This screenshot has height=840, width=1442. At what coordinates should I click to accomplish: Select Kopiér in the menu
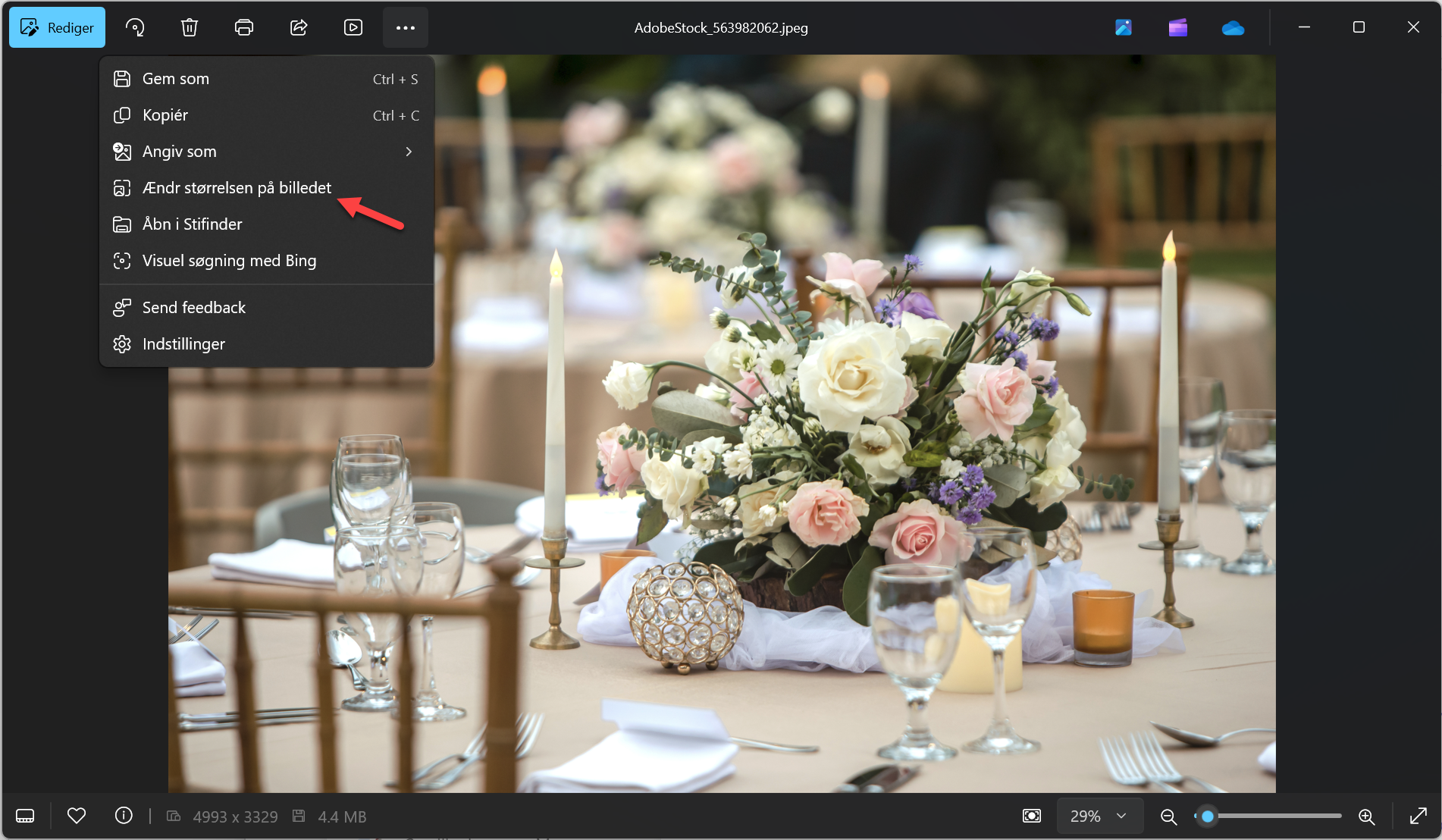[266, 115]
